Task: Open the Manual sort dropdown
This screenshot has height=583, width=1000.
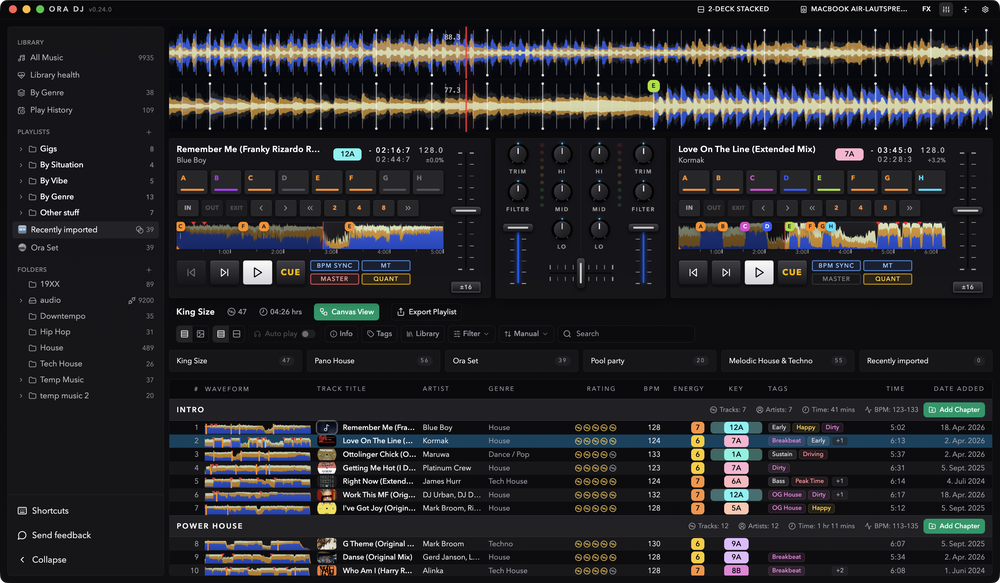Action: pos(526,334)
